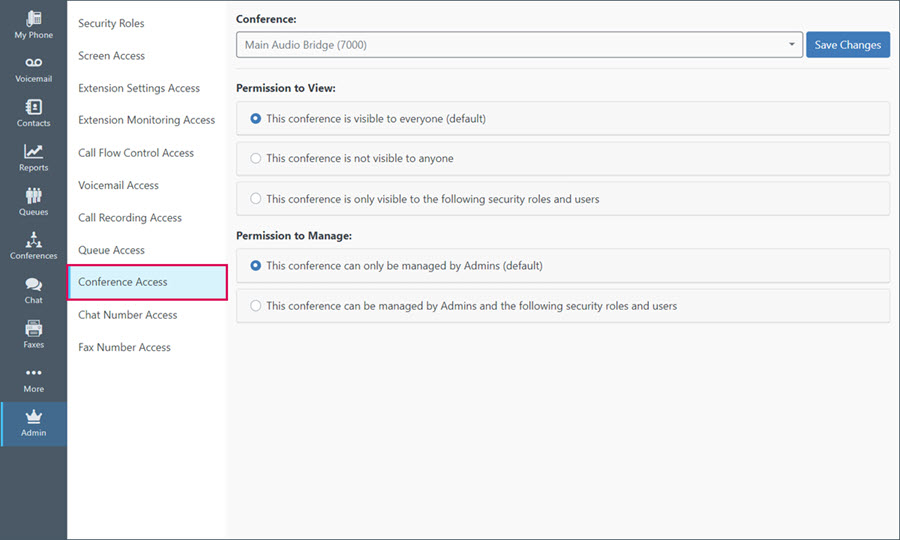Open Chat Number Access page

tap(127, 315)
